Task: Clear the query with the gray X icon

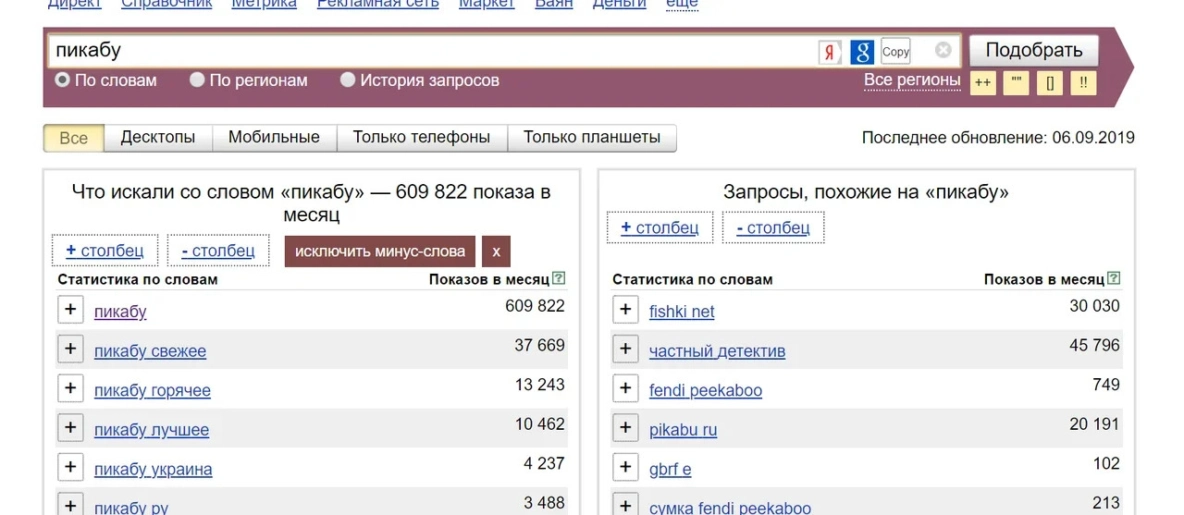Action: click(x=943, y=50)
